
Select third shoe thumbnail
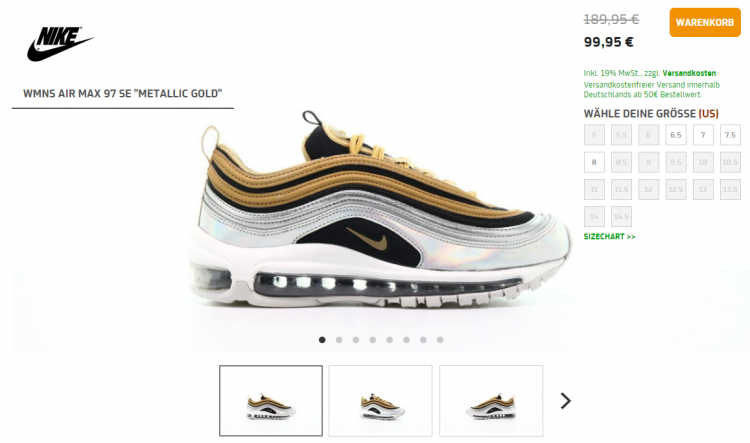(491, 401)
